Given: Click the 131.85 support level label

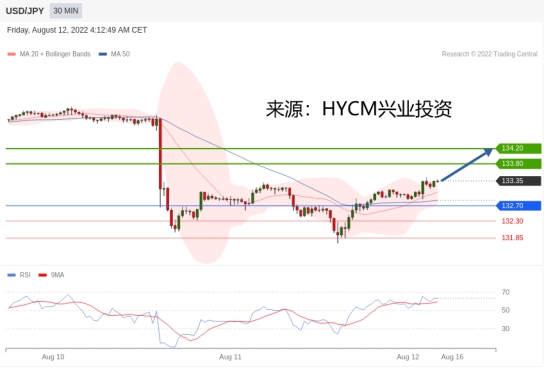Looking at the screenshot, I should pyautogui.click(x=512, y=238).
